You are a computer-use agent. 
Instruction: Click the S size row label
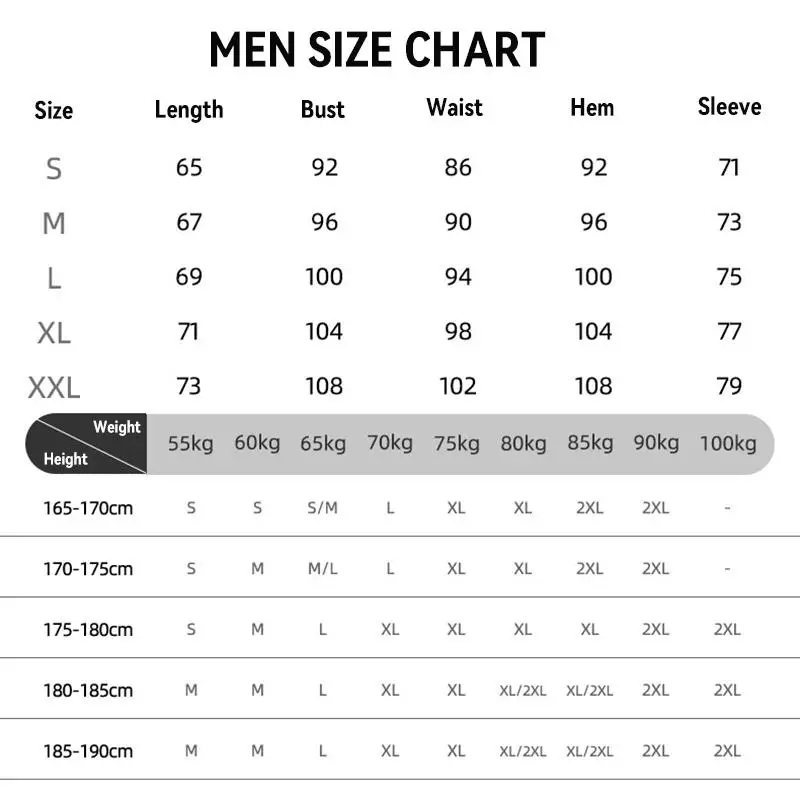[54, 169]
